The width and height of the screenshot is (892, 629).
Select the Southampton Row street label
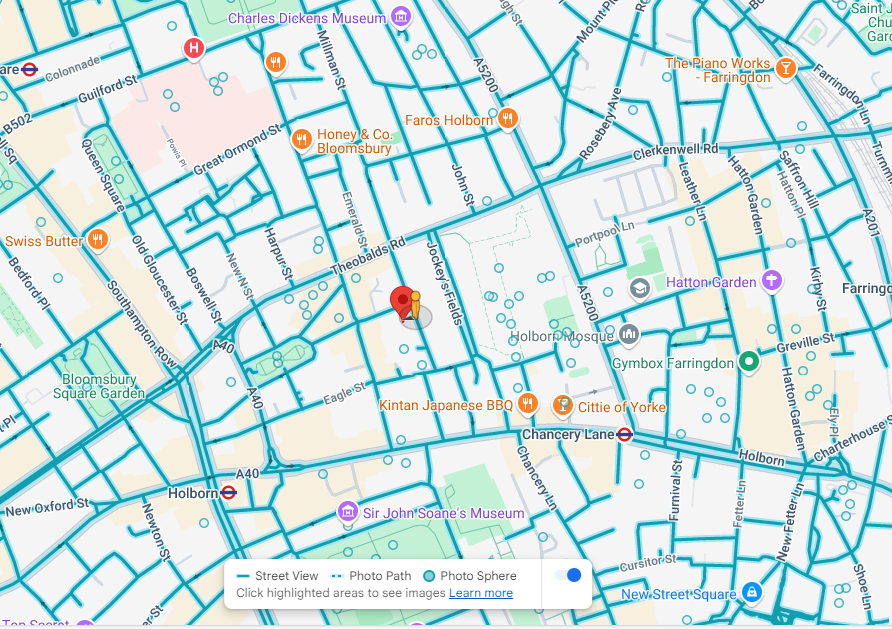142,324
